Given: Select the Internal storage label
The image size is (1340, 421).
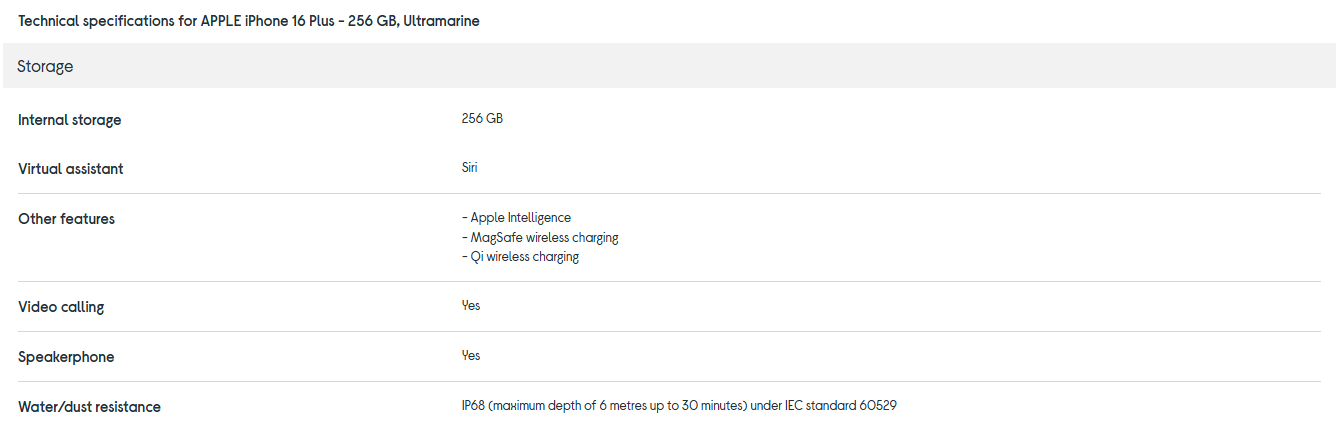Looking at the screenshot, I should [69, 120].
